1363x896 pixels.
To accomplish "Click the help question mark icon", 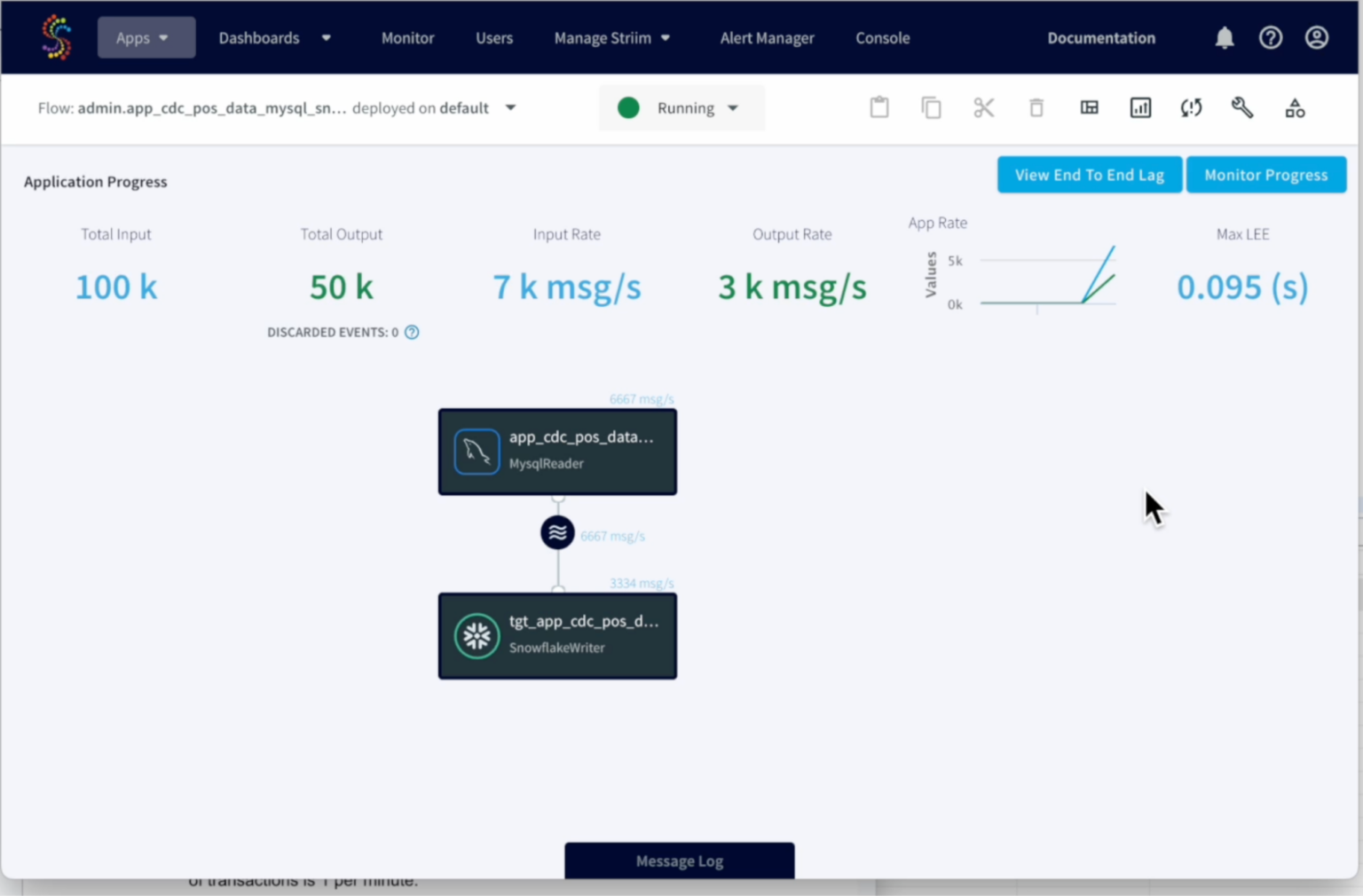I will click(x=1271, y=37).
